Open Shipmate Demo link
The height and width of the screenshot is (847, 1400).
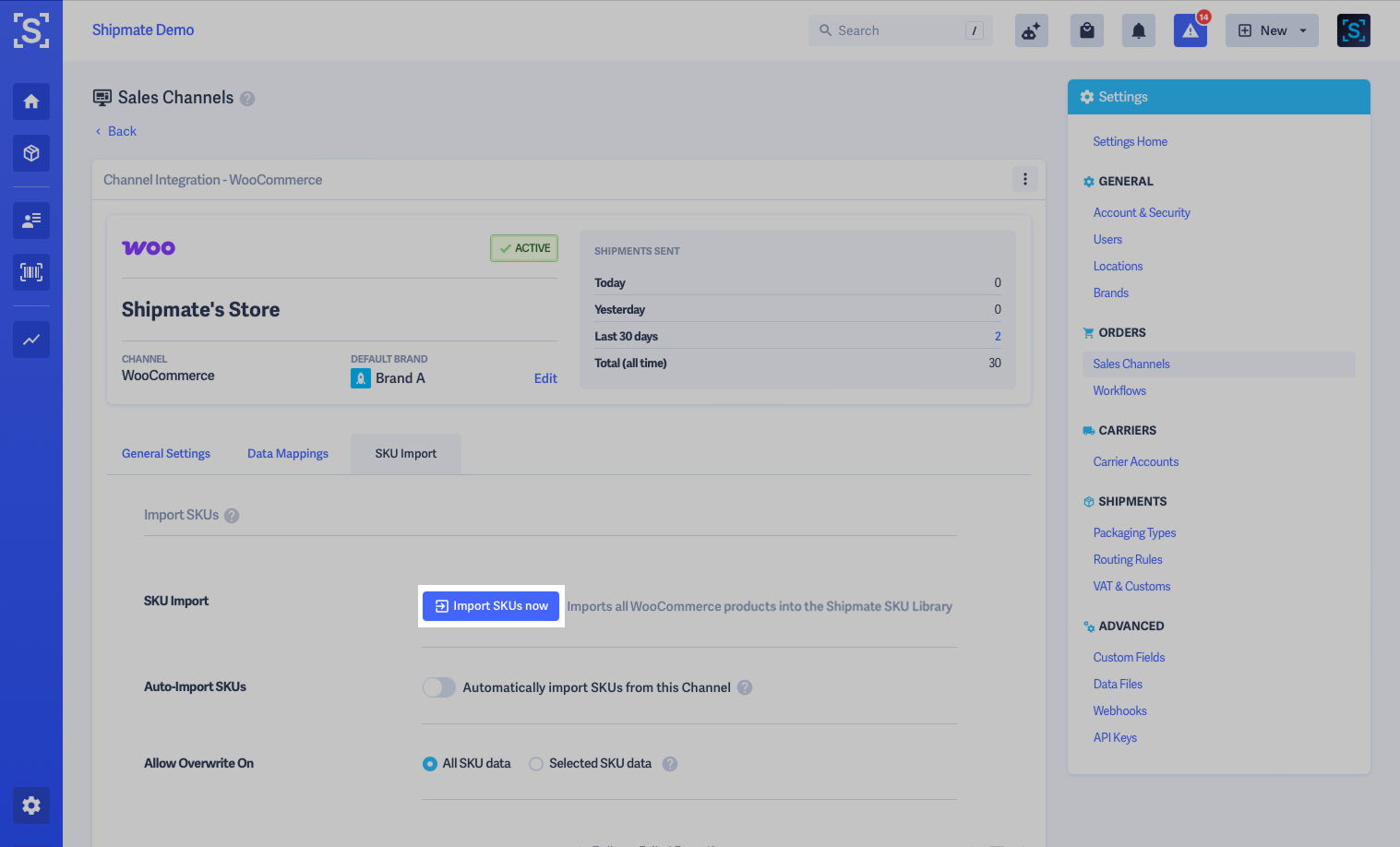[x=143, y=30]
